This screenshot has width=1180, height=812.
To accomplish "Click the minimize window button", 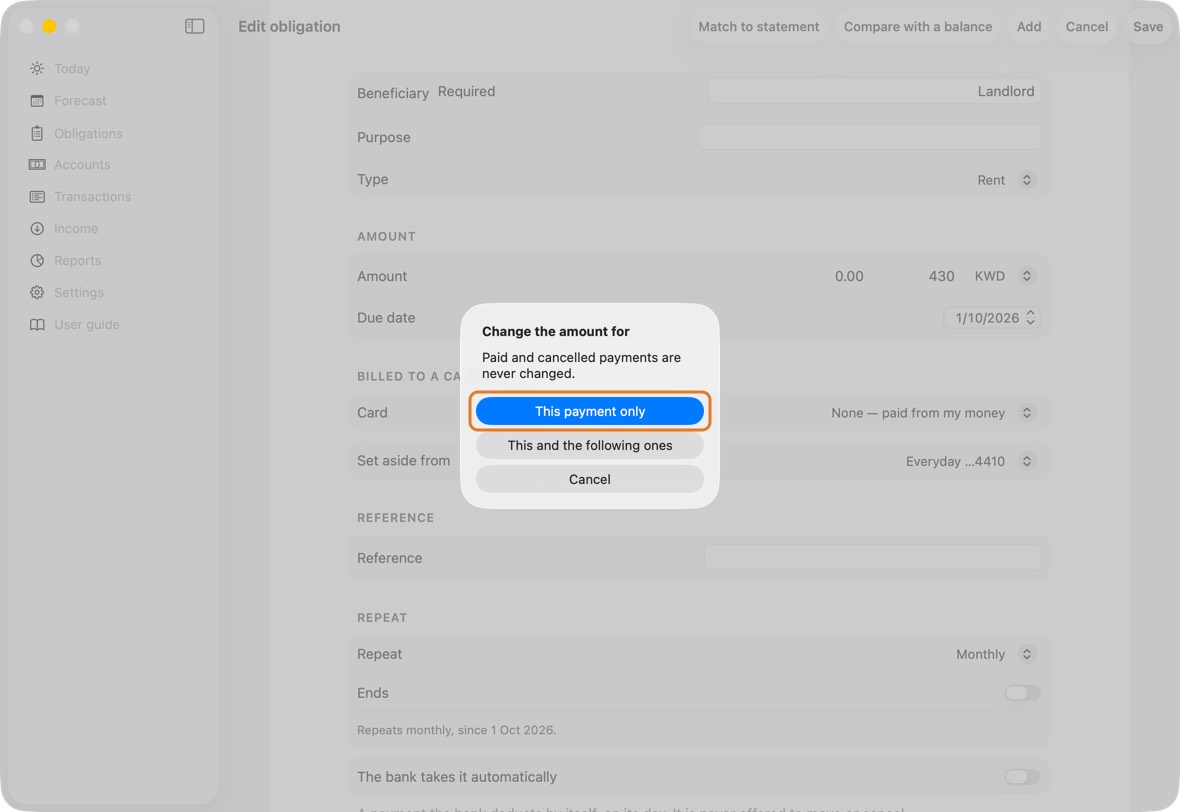I will point(49,26).
